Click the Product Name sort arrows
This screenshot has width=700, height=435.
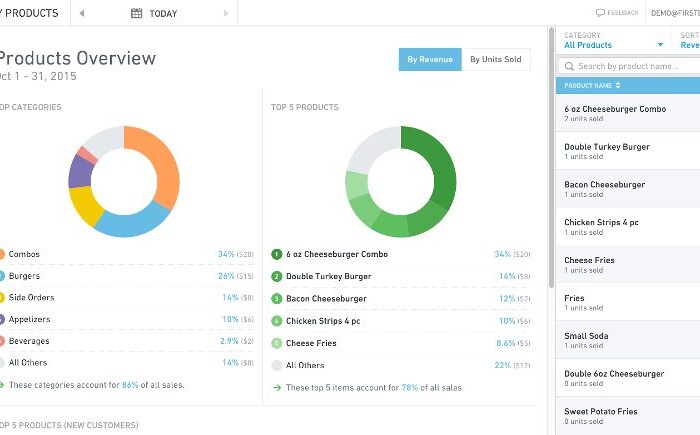(x=618, y=86)
